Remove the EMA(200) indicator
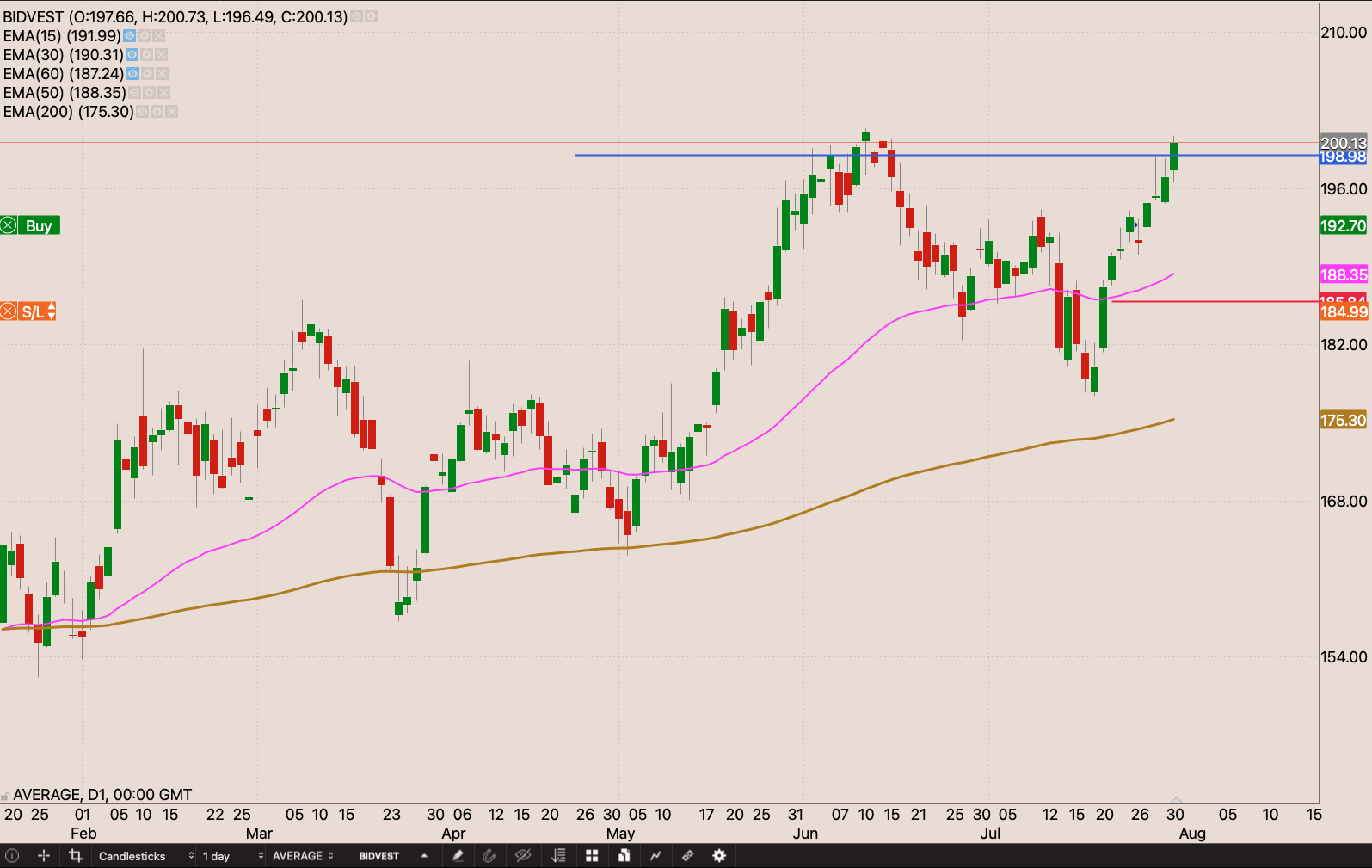 (x=171, y=112)
